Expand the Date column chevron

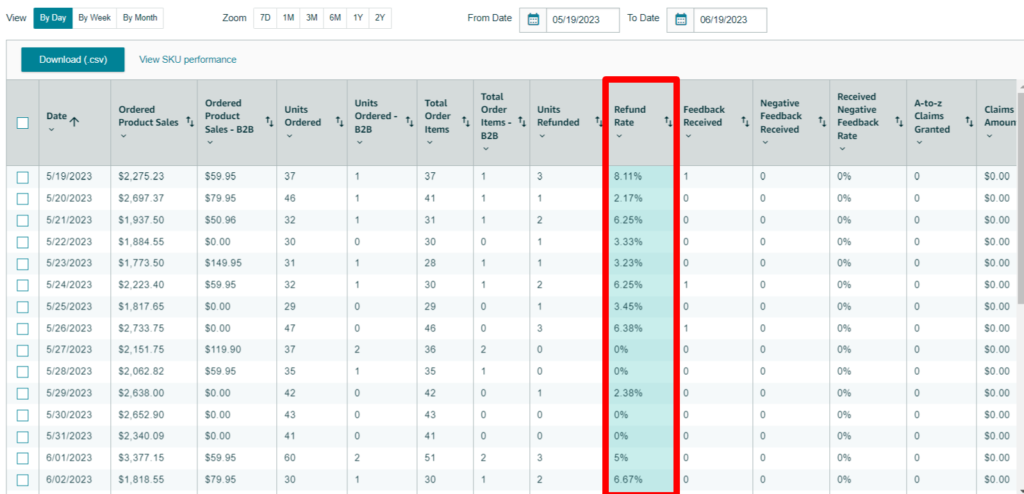(x=51, y=130)
